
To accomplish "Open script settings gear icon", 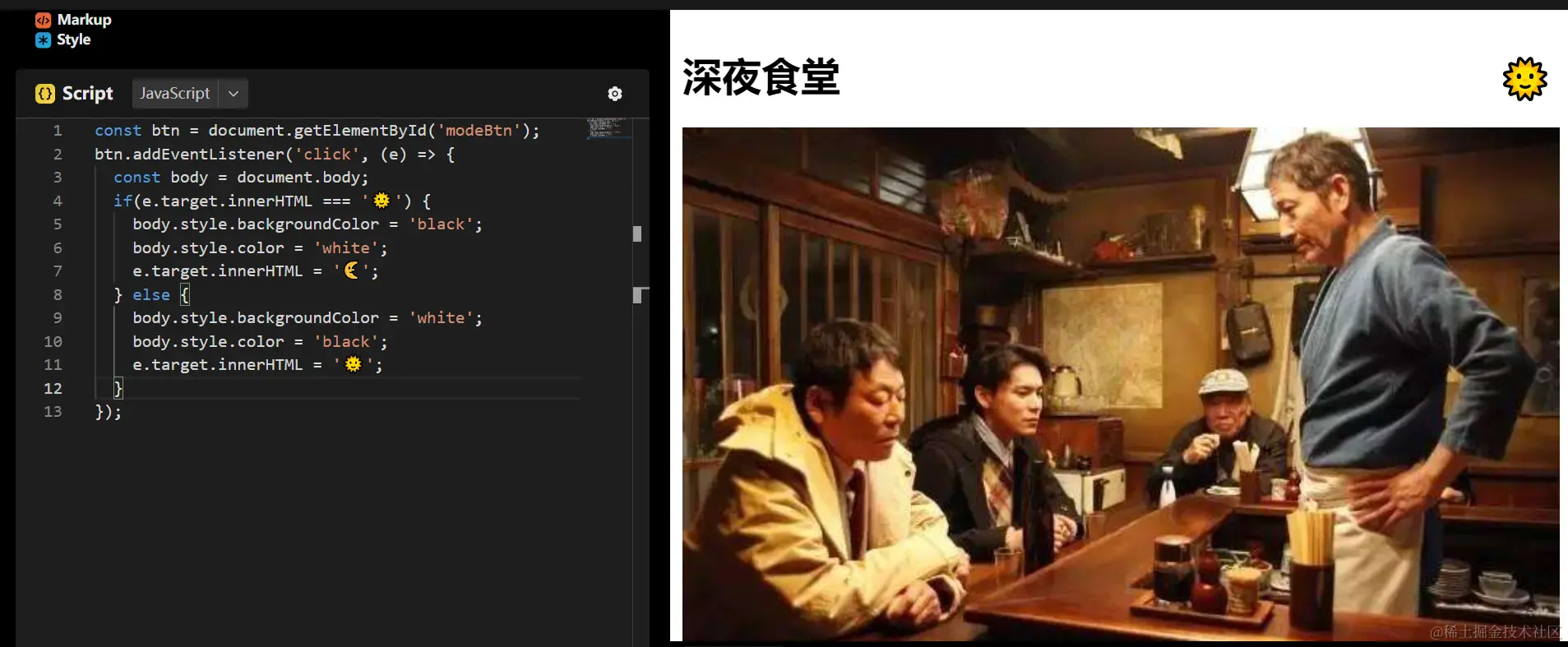I will click(x=615, y=94).
